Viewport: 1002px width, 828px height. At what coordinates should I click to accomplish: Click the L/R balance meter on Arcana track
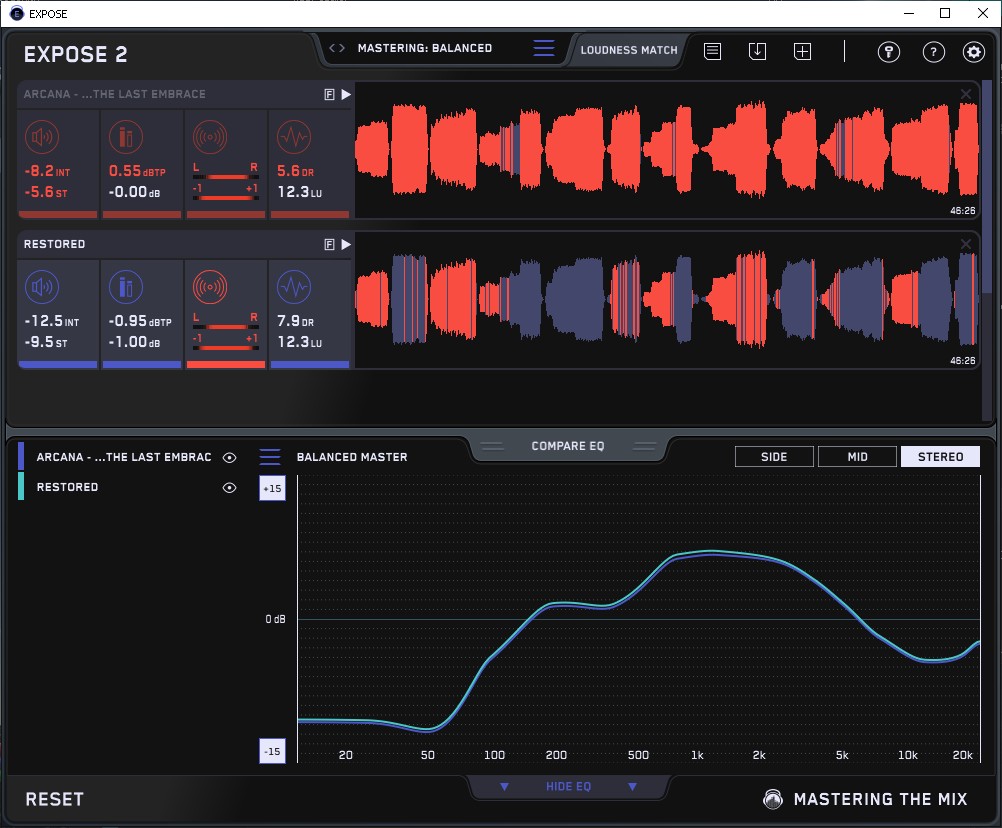coord(226,172)
